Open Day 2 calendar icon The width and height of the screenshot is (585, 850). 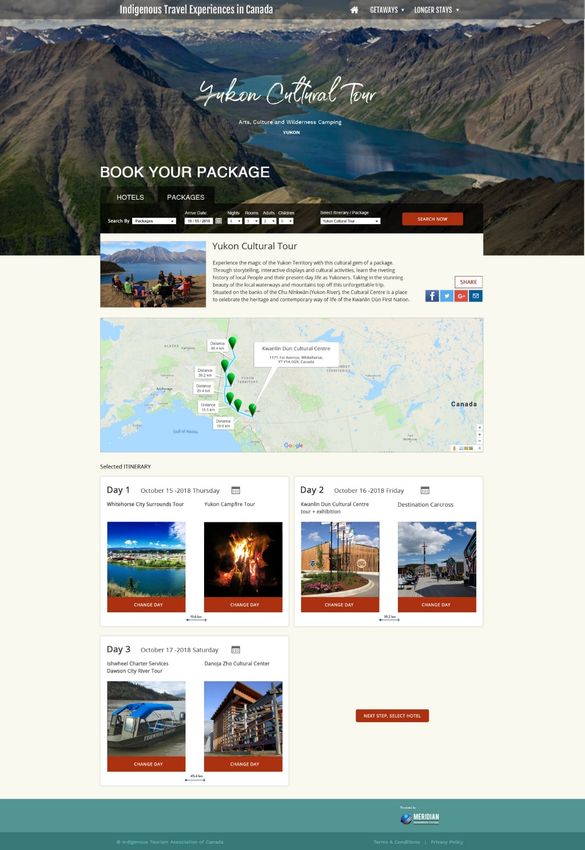(x=425, y=490)
